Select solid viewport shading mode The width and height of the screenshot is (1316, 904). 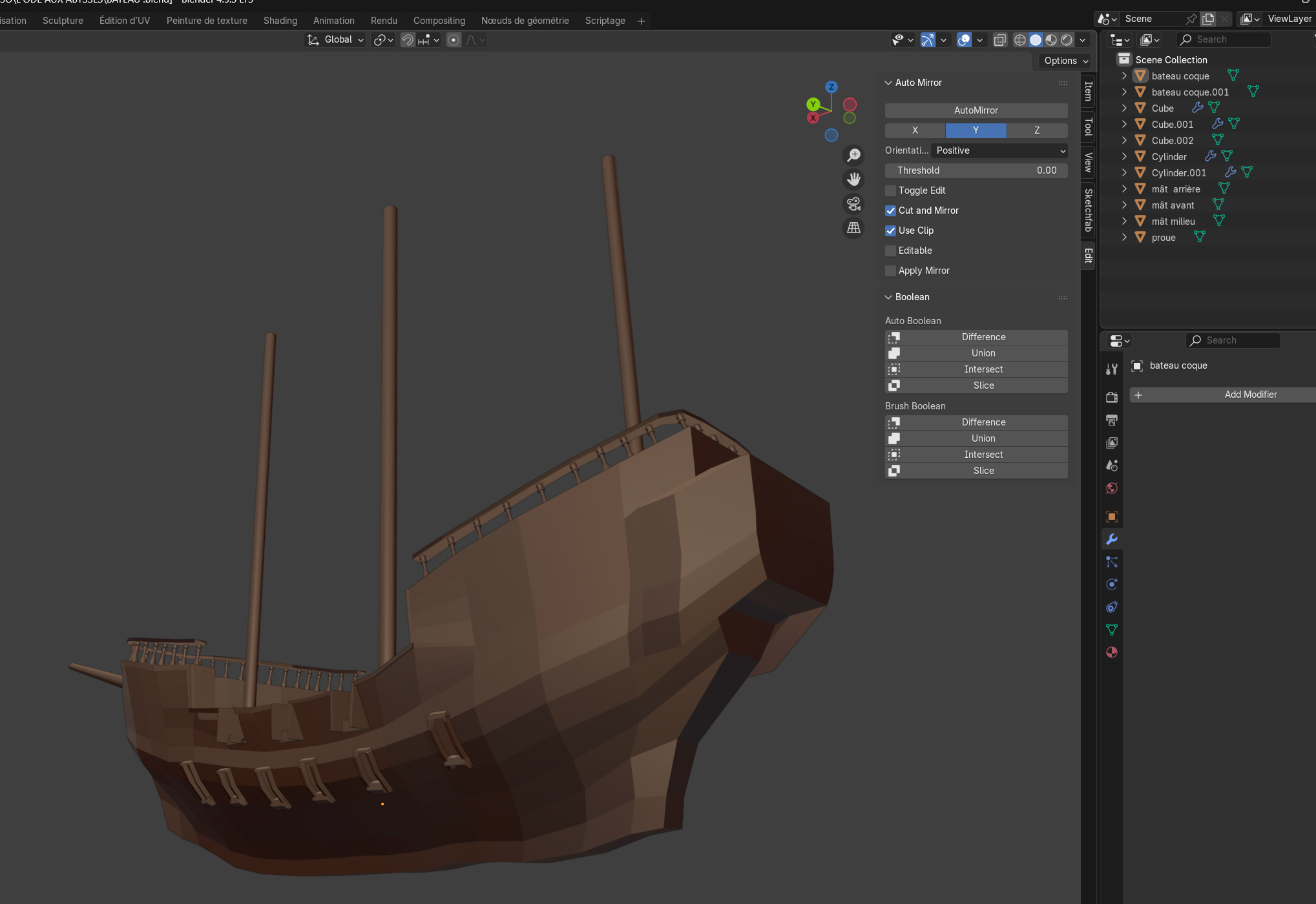click(x=1036, y=40)
